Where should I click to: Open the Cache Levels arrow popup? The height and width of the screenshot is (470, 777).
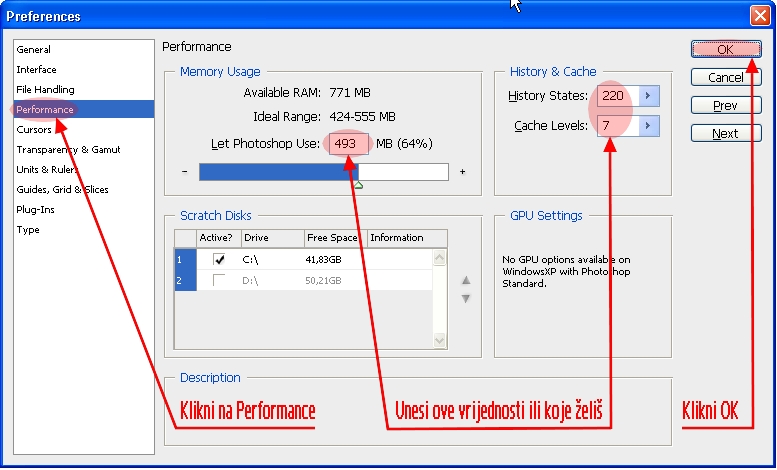tap(649, 125)
